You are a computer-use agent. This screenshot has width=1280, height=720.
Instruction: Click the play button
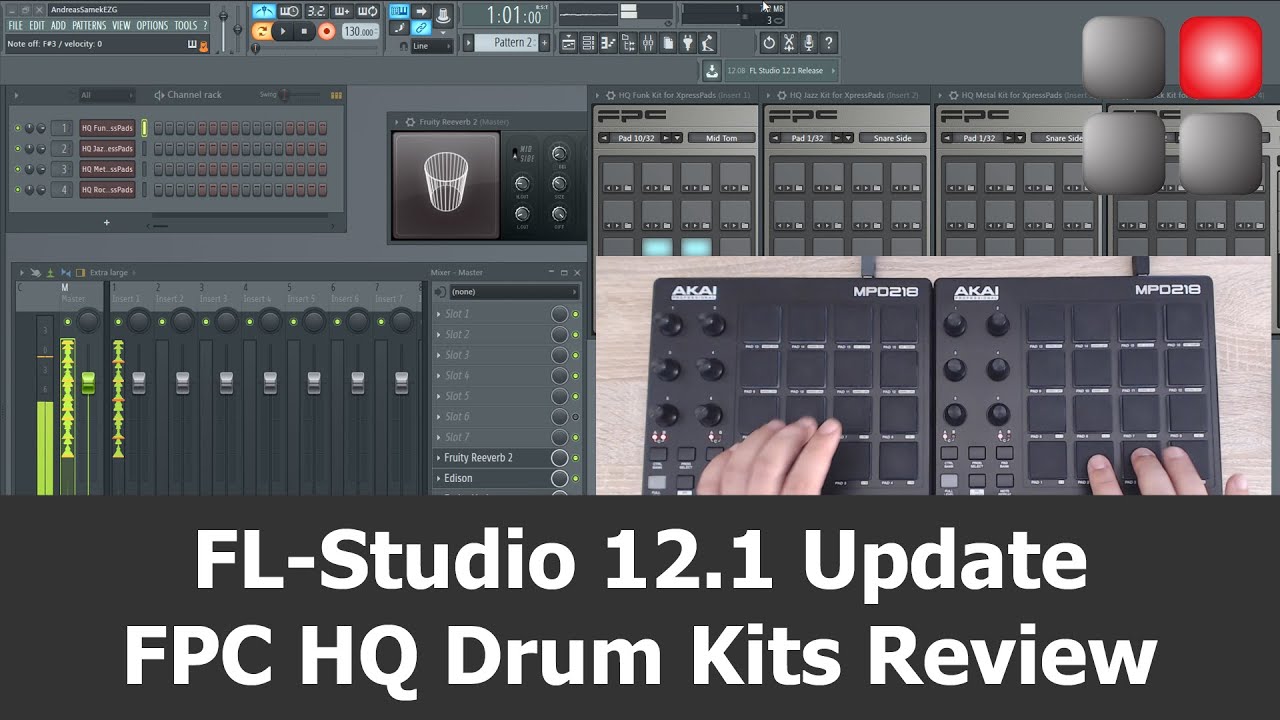[283, 31]
